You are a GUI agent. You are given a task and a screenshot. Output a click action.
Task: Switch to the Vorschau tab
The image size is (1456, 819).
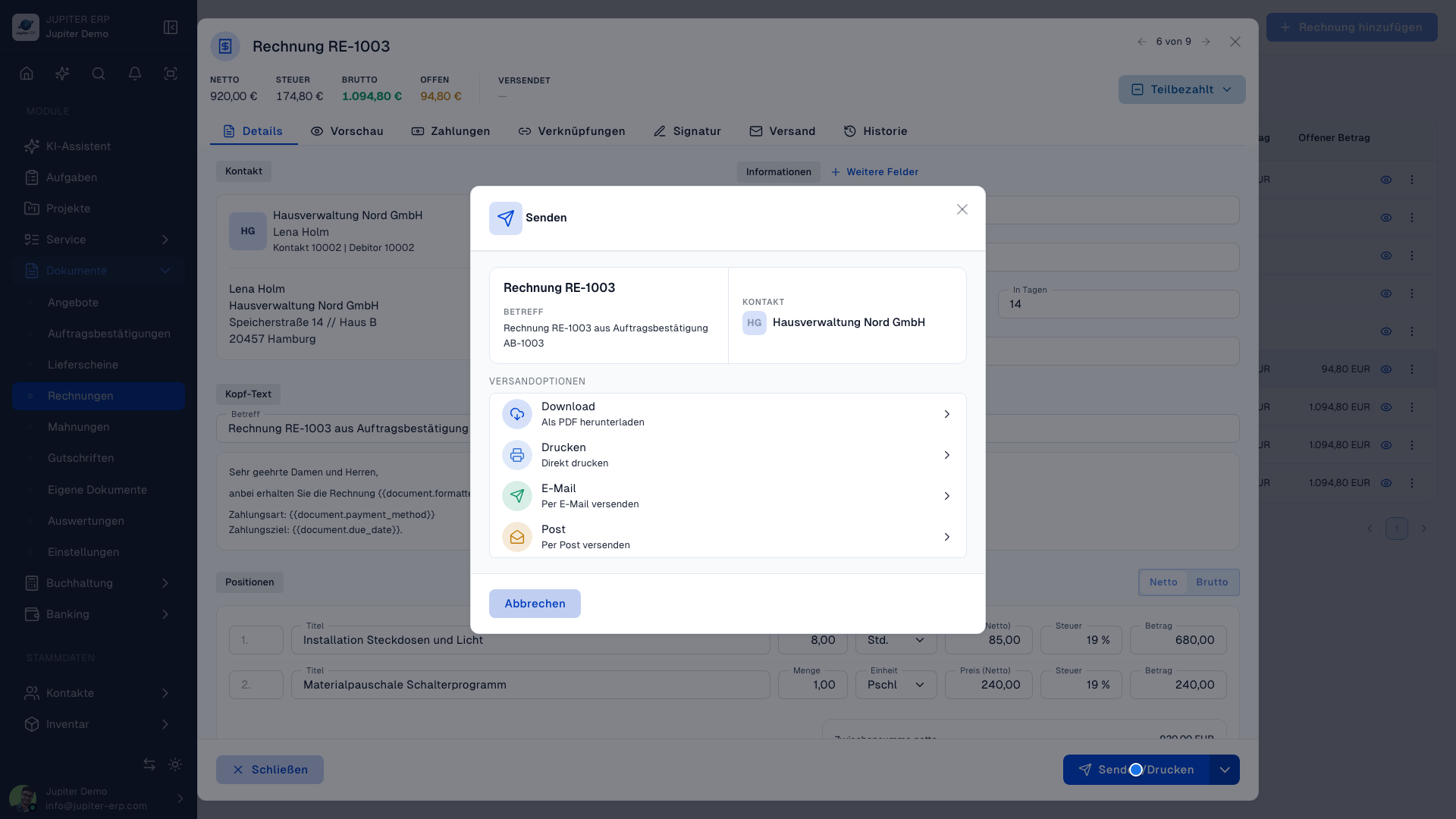pos(347,131)
